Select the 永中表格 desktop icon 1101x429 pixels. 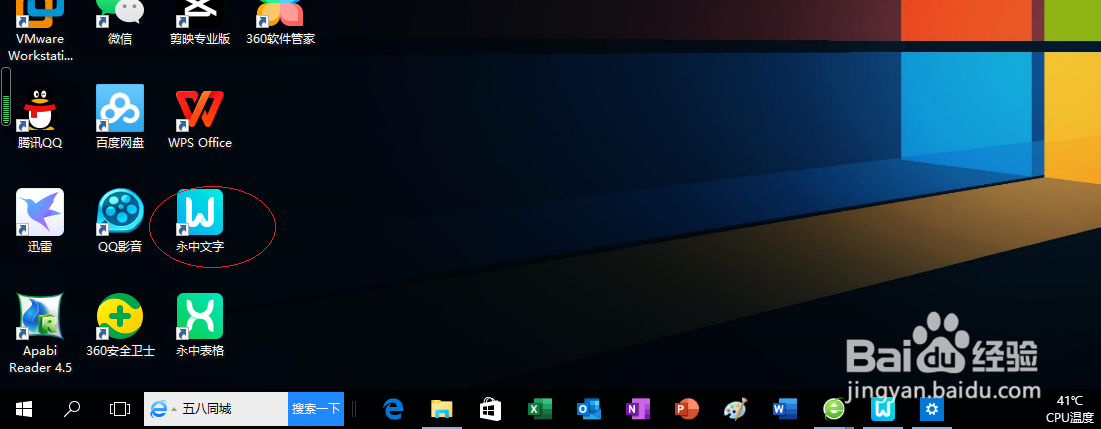[x=200, y=324]
